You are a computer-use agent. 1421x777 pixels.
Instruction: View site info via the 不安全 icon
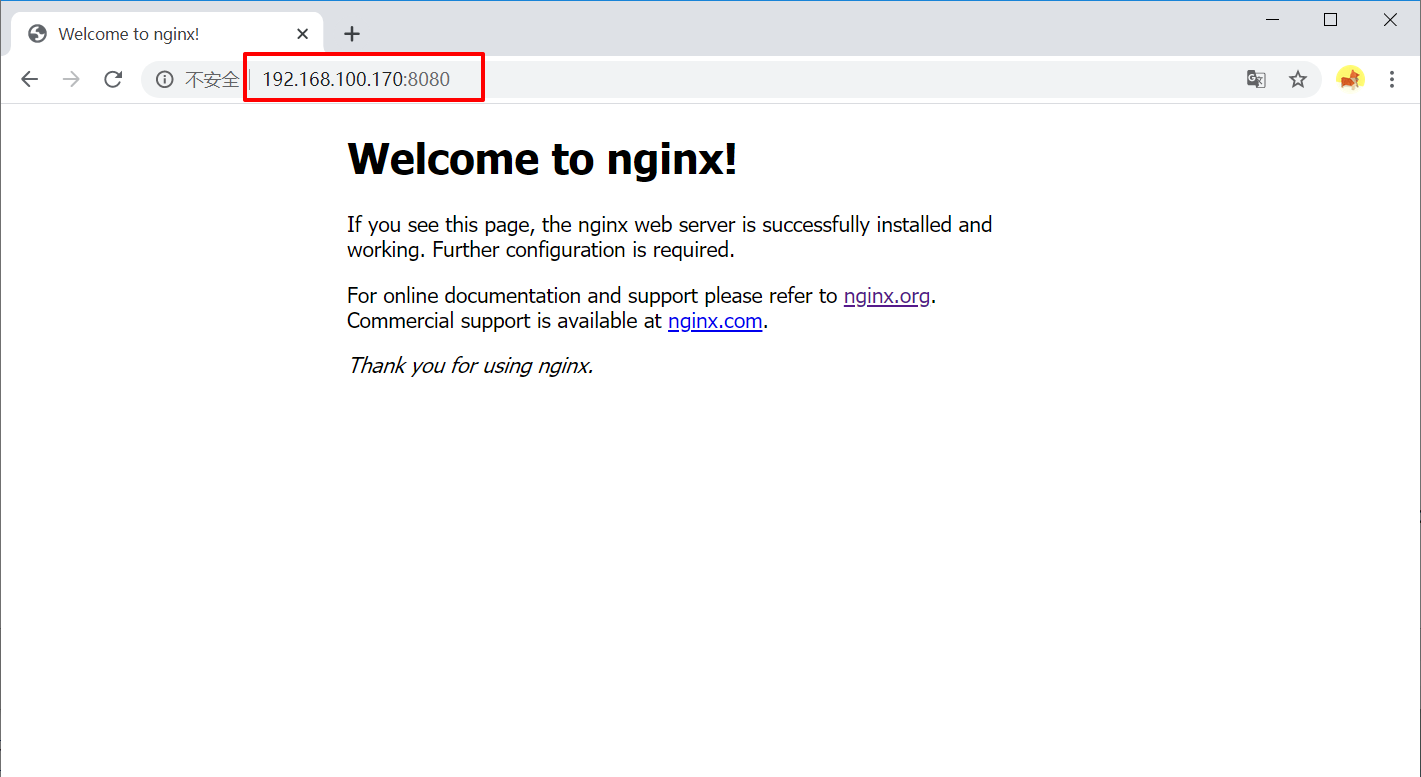(165, 80)
